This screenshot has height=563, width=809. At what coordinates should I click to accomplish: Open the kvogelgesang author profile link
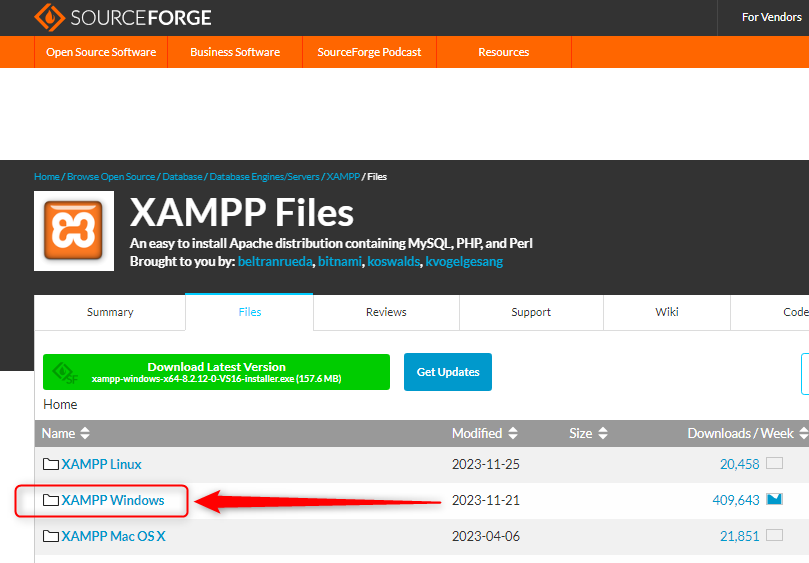coord(464,262)
